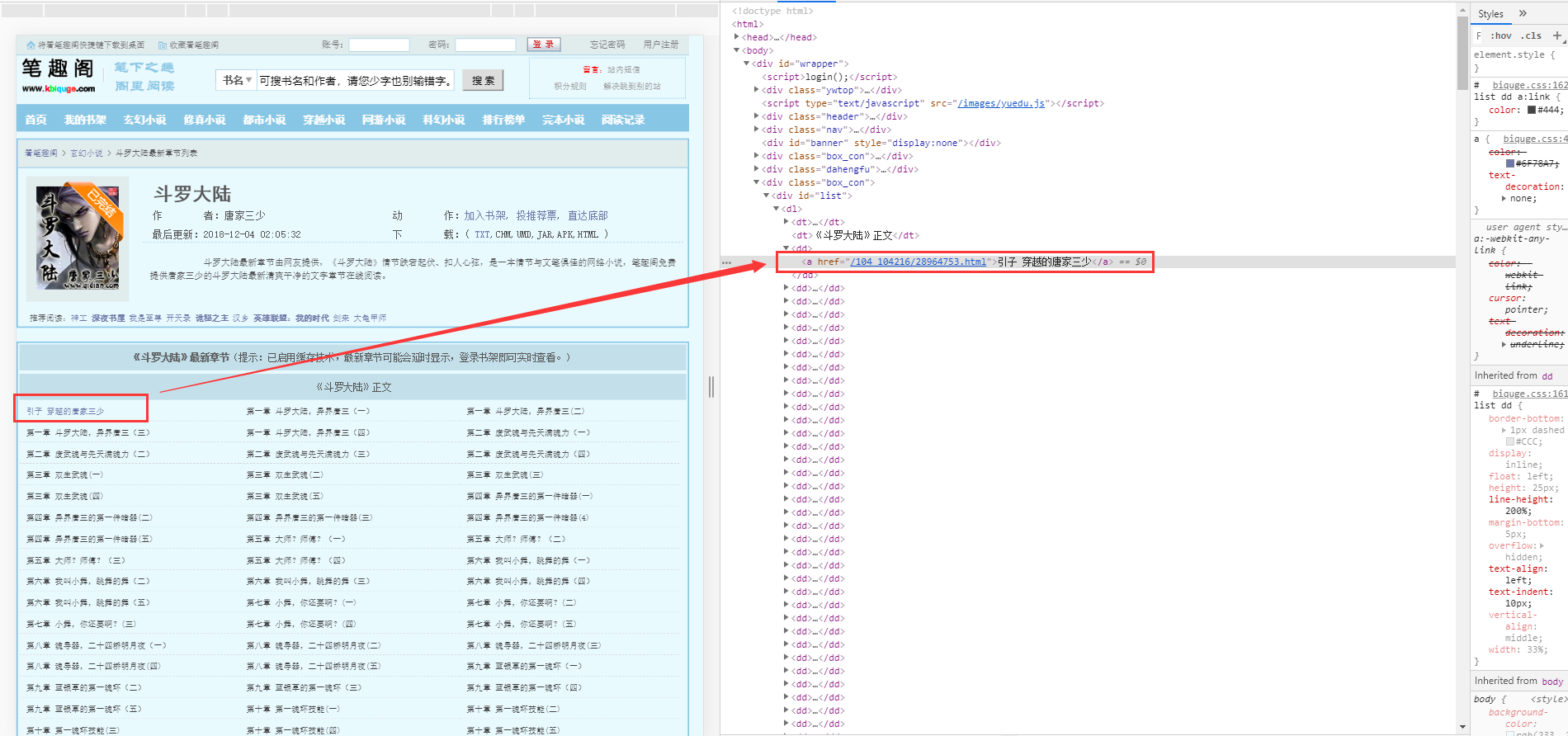Switch to the Styles tab
Image resolution: width=1568 pixels, height=736 pixels.
coord(1490,14)
